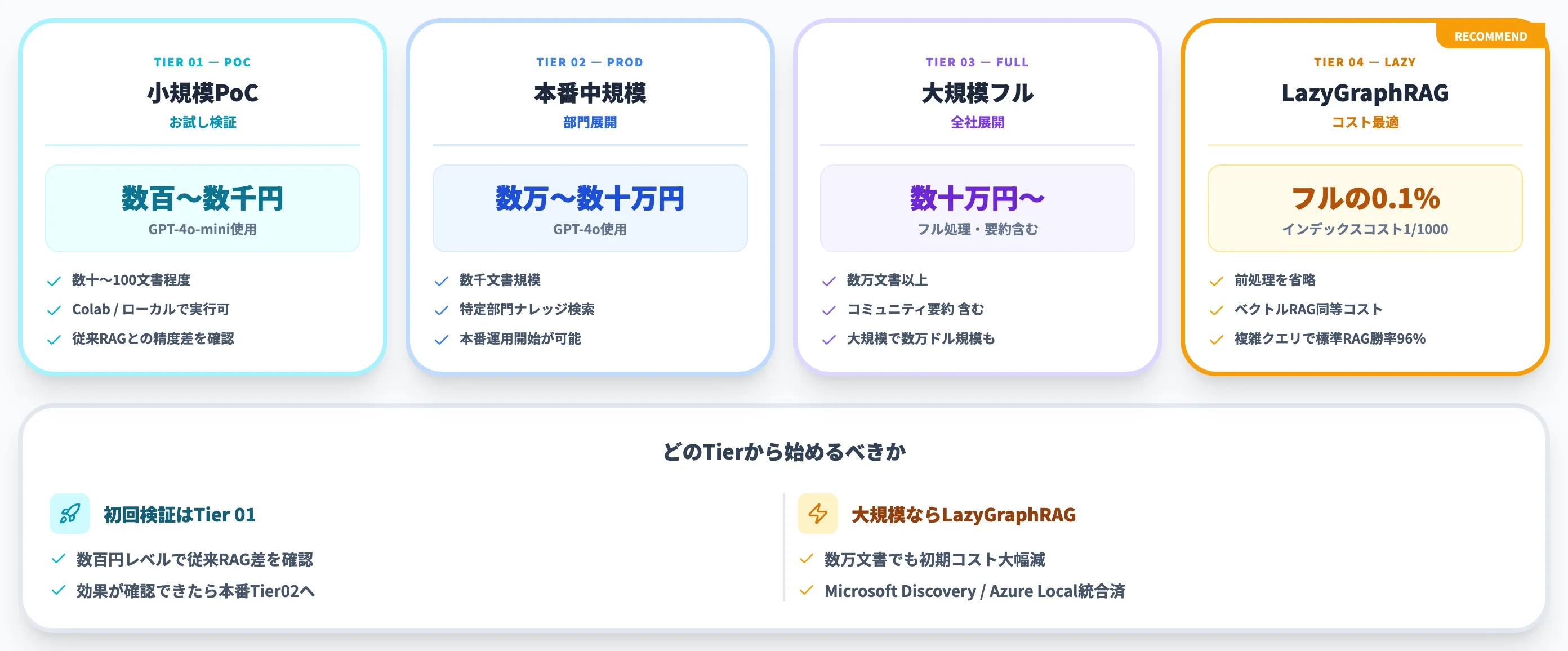Click the checkmark next to Microsoft Discovery / Azure Local統合済

(807, 590)
